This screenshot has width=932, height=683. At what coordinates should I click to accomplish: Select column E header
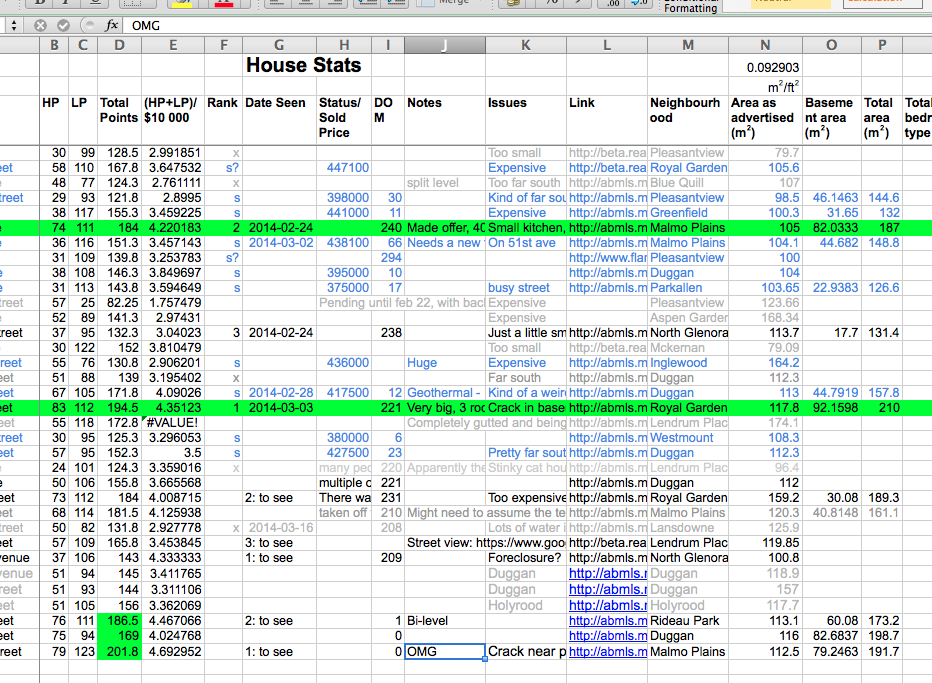173,45
